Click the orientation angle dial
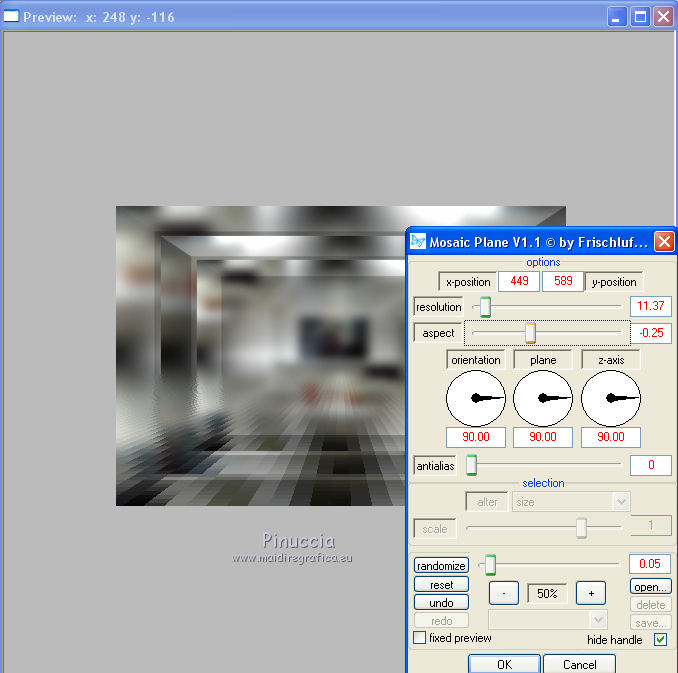The height and width of the screenshot is (673, 678). click(x=476, y=398)
